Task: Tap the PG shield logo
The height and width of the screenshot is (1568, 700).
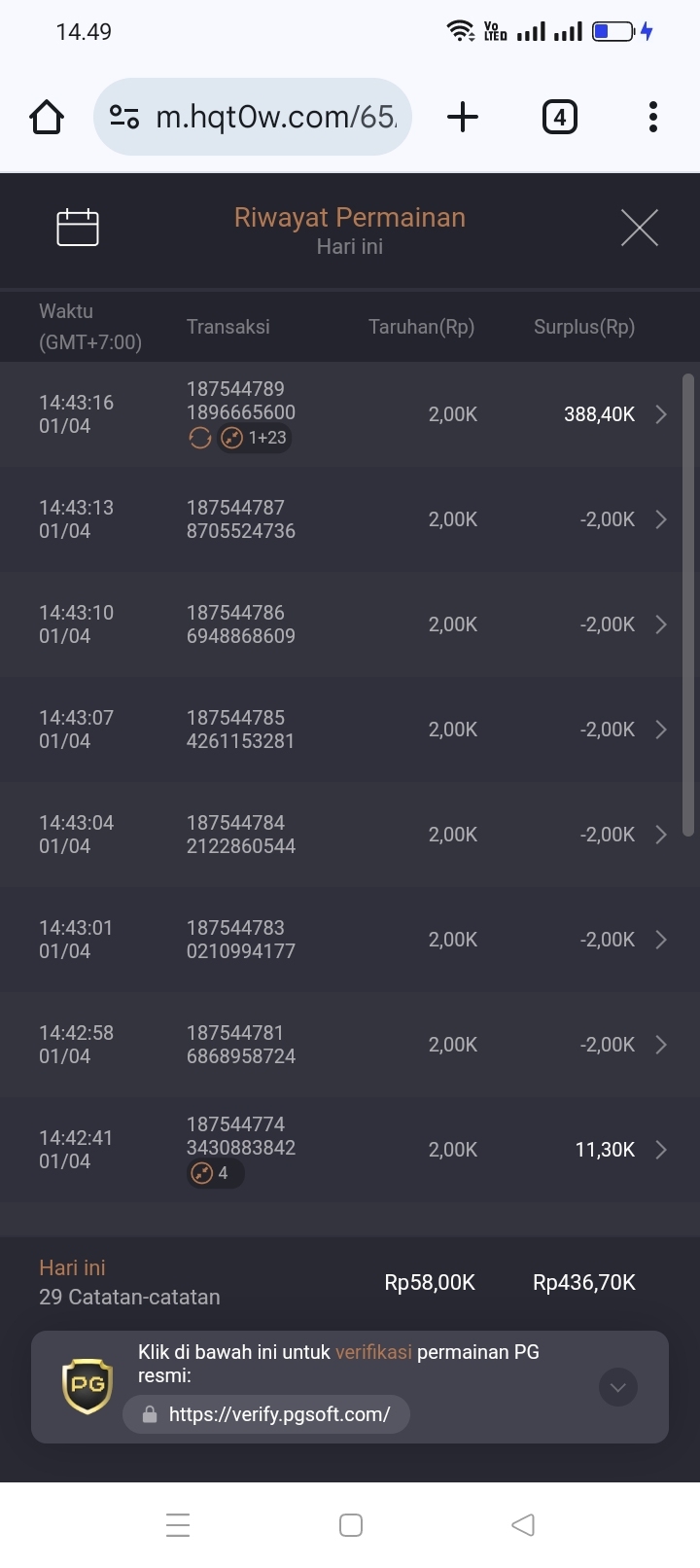Action: pos(88,1386)
